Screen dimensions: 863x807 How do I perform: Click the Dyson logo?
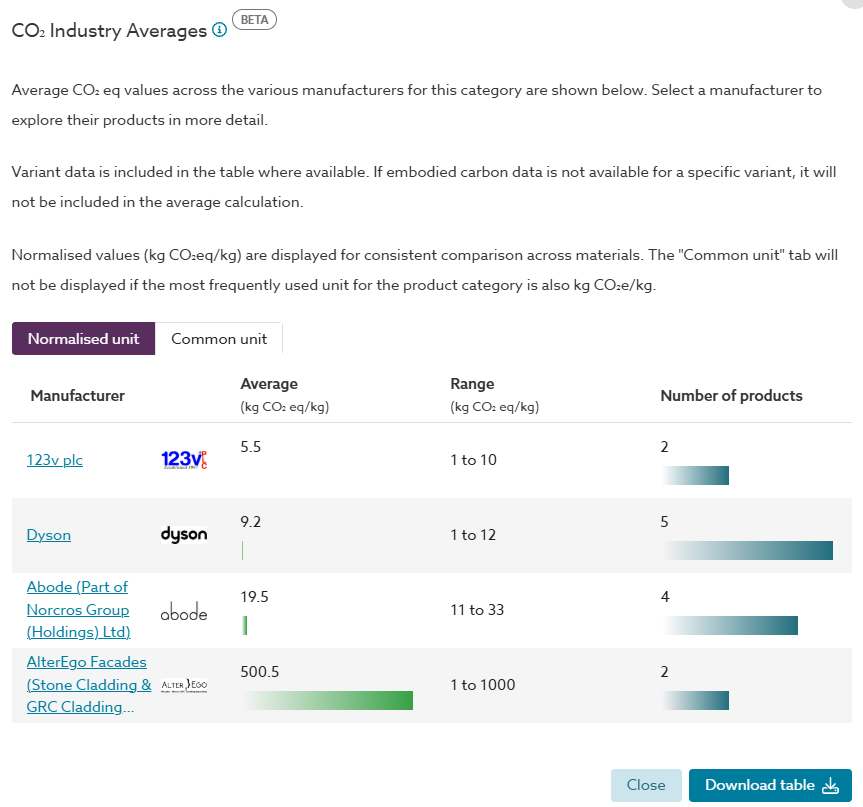coord(184,535)
